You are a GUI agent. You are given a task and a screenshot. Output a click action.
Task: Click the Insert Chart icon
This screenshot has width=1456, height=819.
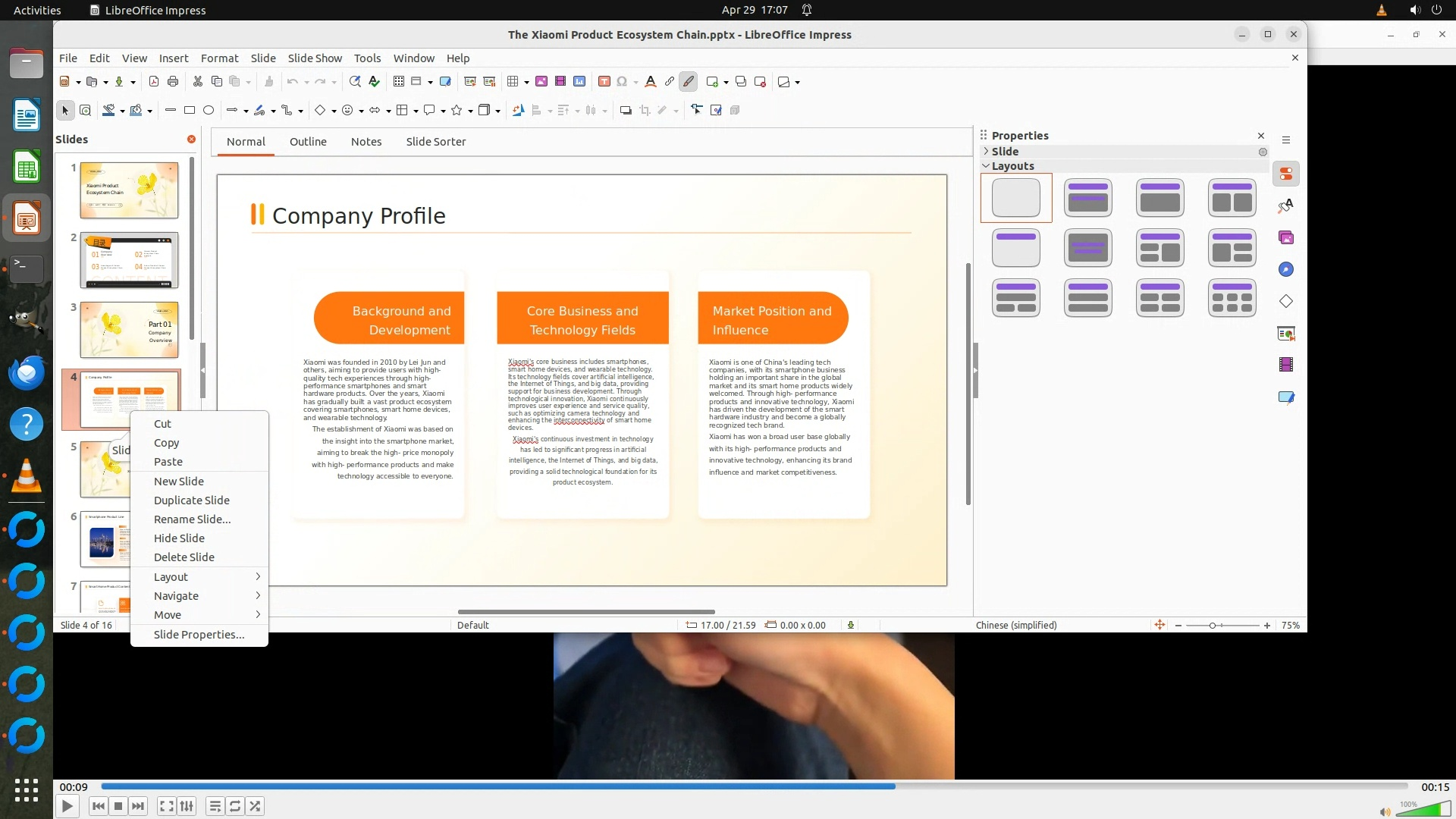click(x=579, y=82)
